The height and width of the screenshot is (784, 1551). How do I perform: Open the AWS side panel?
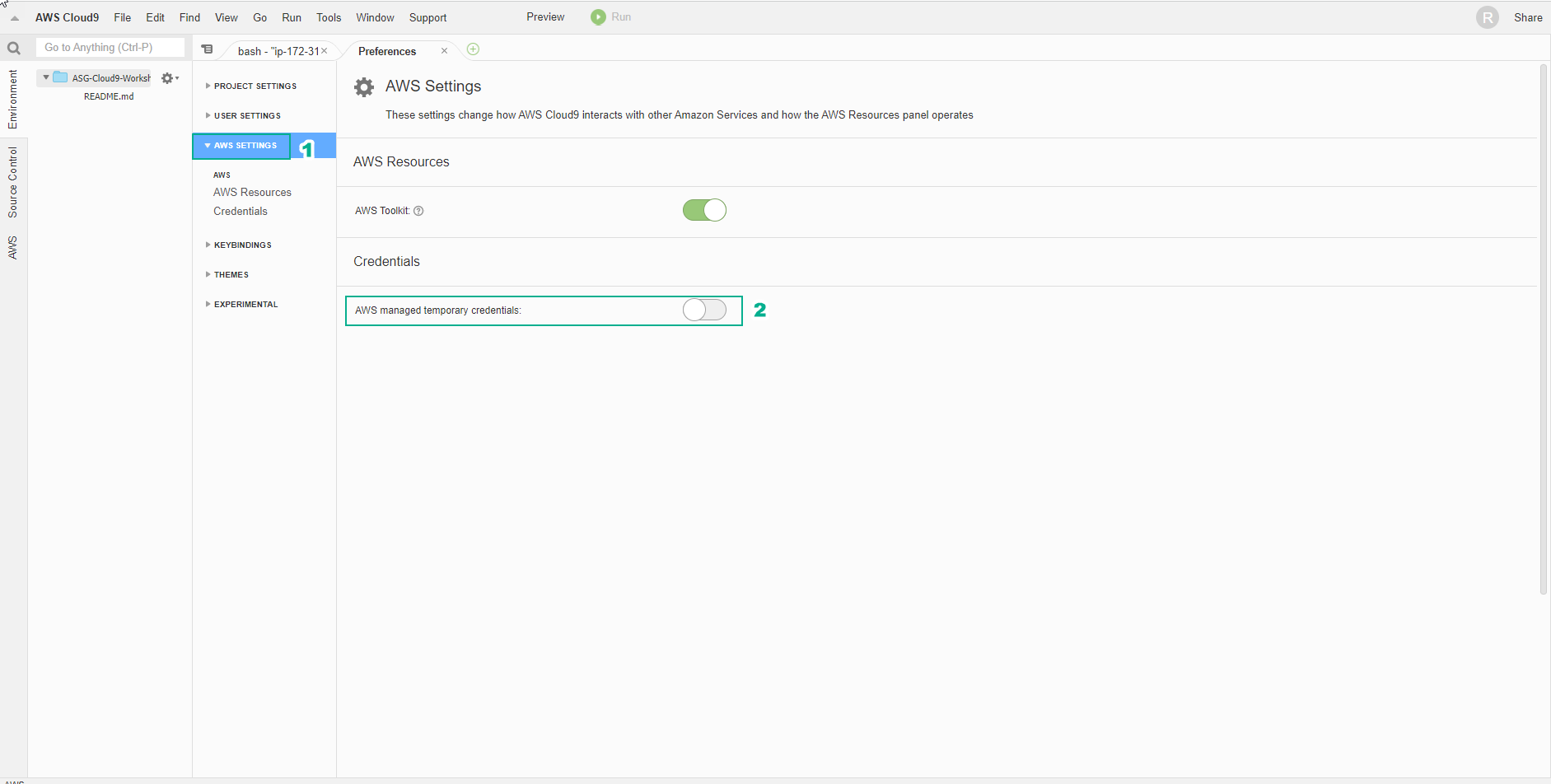tap(13, 248)
